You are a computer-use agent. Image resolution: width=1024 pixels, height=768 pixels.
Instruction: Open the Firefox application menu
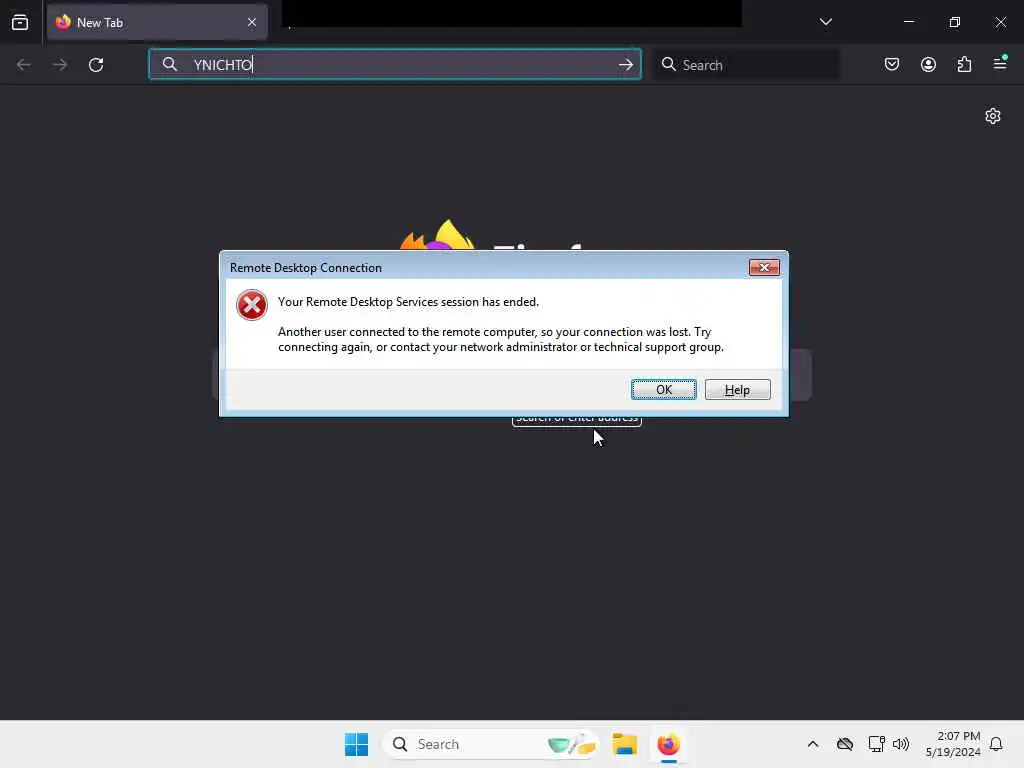click(1000, 63)
